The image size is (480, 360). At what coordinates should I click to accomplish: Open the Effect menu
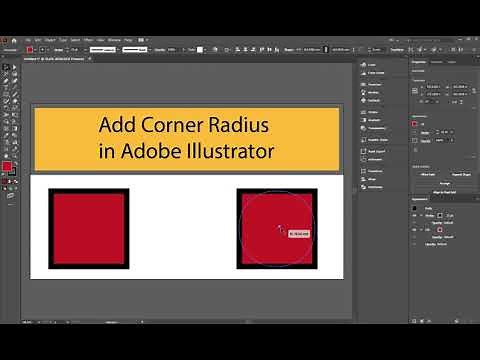[x=88, y=40]
